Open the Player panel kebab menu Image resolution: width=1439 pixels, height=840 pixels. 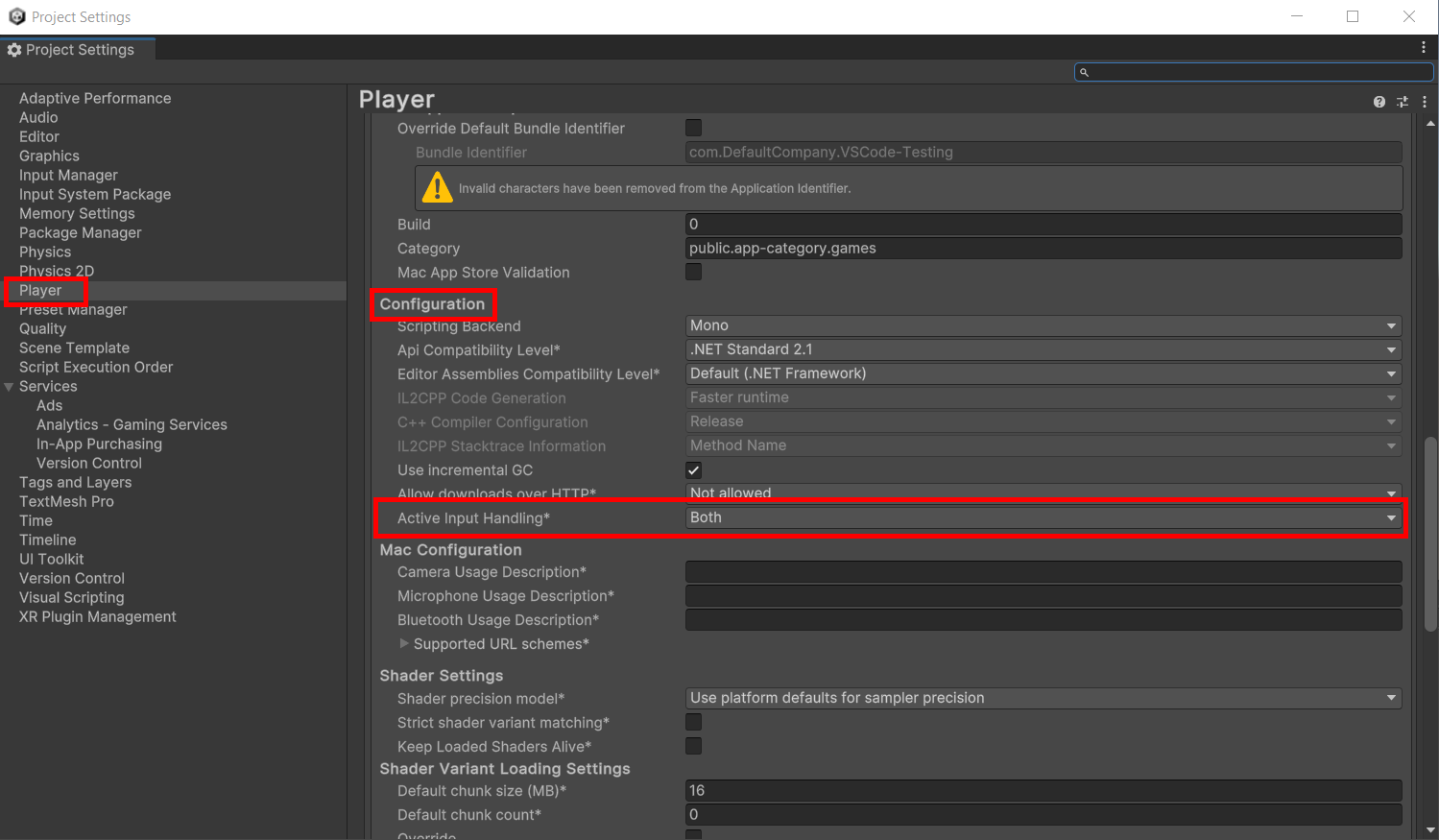(1425, 102)
